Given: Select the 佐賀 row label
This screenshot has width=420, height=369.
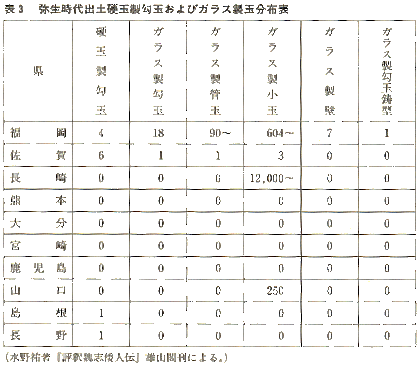Looking at the screenshot, I should pos(38,155).
